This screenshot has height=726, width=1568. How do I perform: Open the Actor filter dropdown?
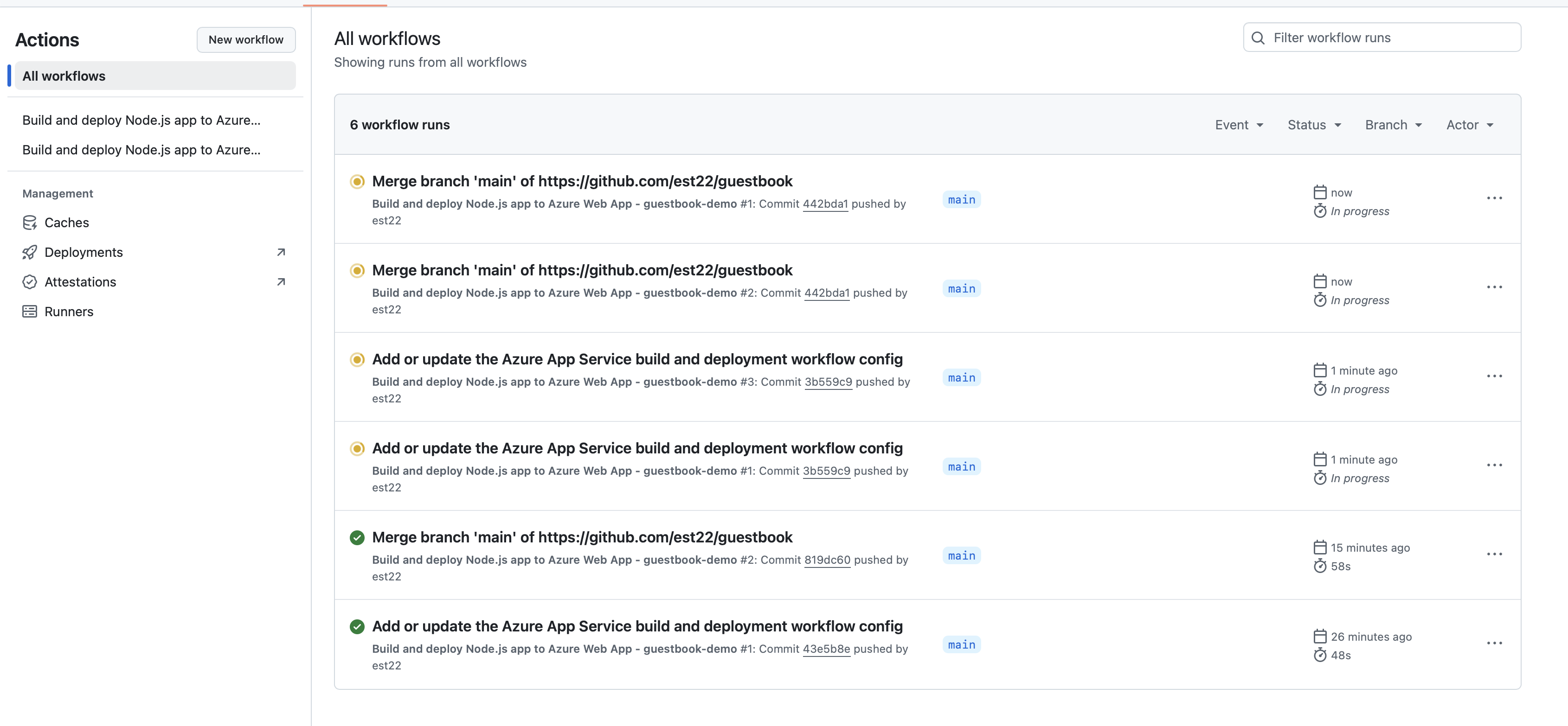coord(1469,125)
